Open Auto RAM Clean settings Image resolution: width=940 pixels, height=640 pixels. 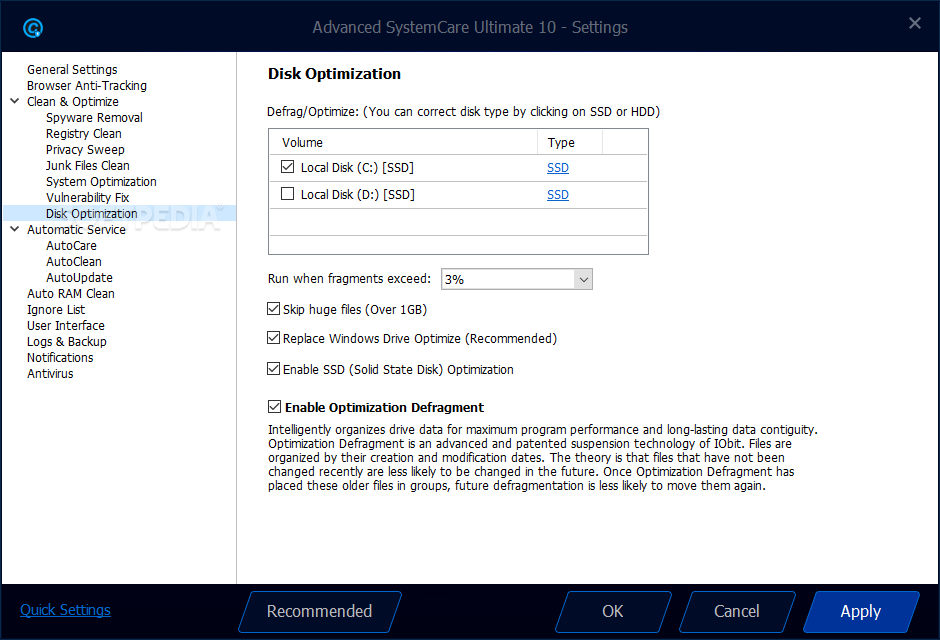[x=71, y=294]
